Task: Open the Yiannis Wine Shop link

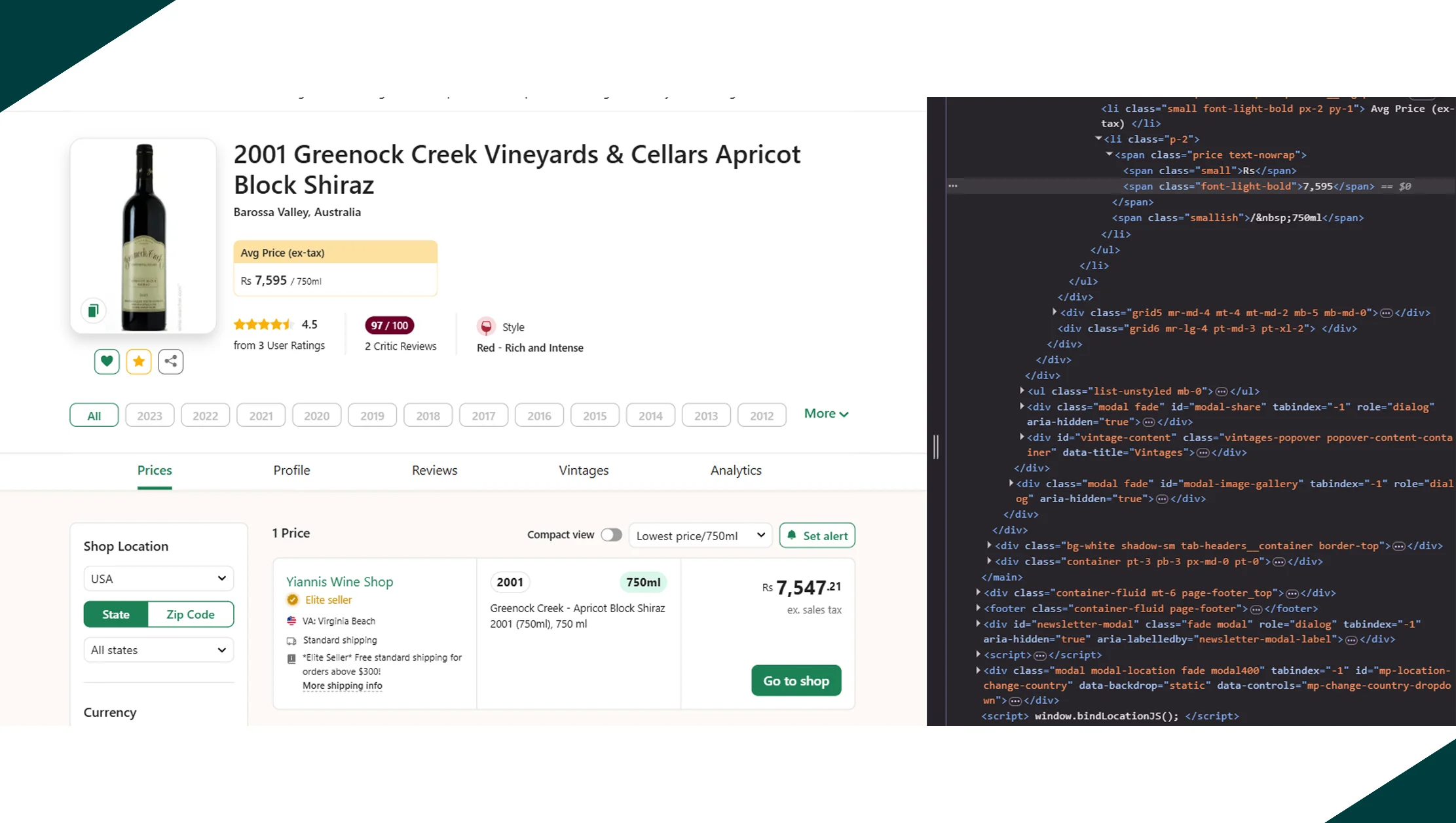Action: coord(339,581)
